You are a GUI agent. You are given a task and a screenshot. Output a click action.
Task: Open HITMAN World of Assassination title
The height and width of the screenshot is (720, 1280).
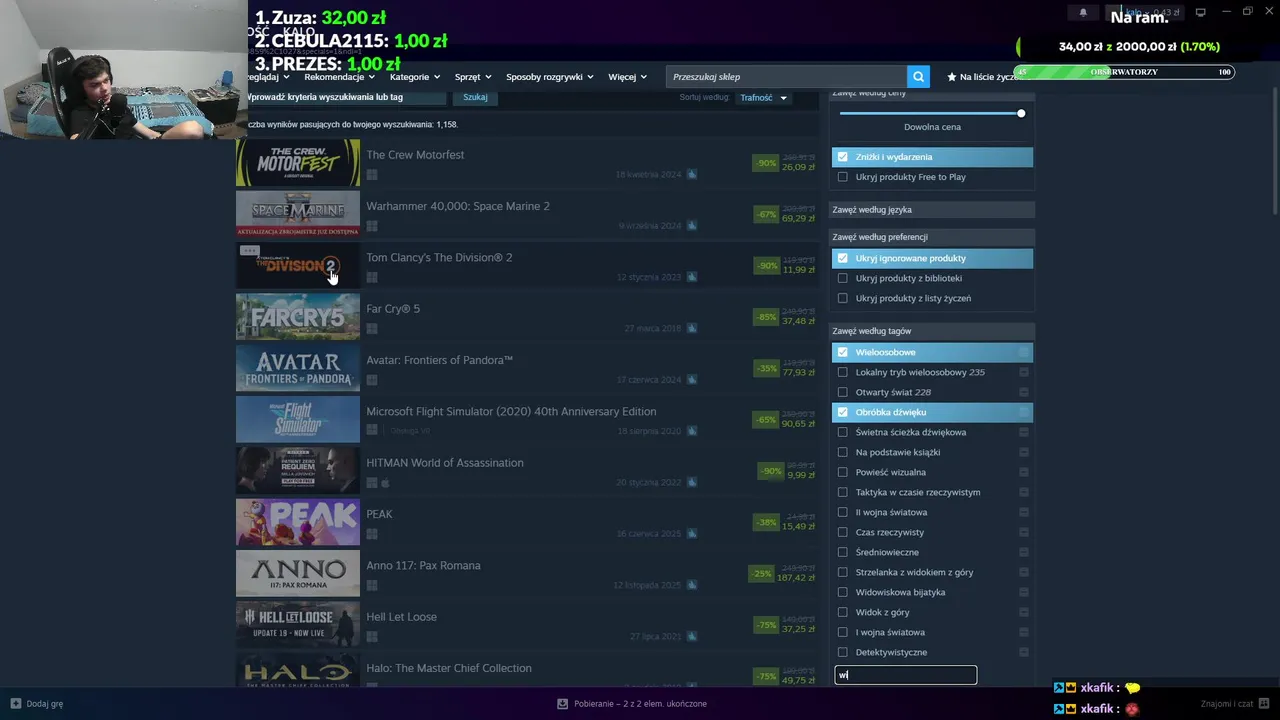pyautogui.click(x=445, y=463)
